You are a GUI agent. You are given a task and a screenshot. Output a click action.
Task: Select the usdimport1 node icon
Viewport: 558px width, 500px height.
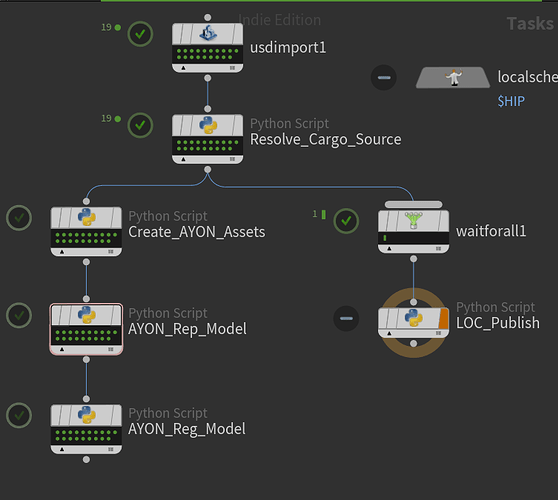coord(208,34)
